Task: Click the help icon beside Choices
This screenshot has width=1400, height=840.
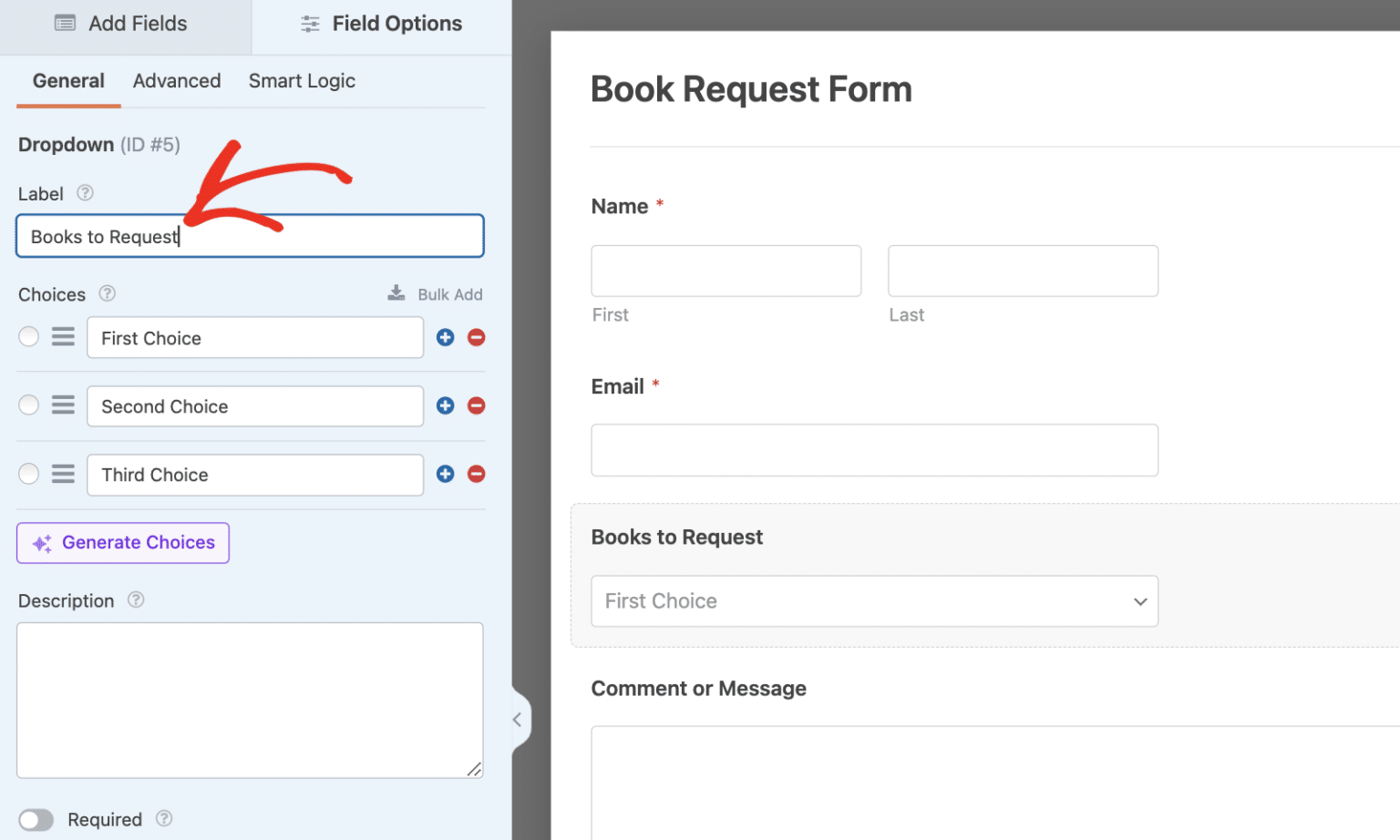Action: pos(107,294)
